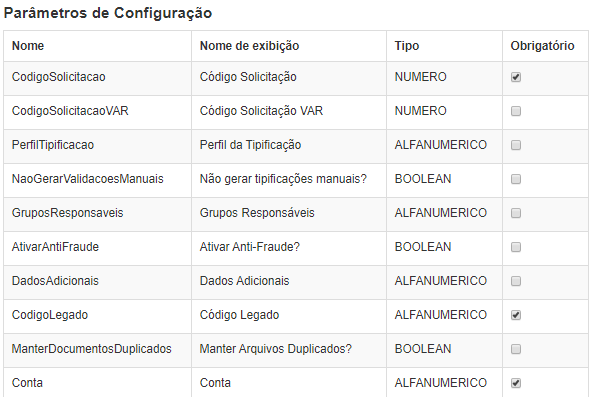This screenshot has height=397, width=591.
Task: Click the Ativar Anti-Fraude? display name cell
Action: click(289, 248)
